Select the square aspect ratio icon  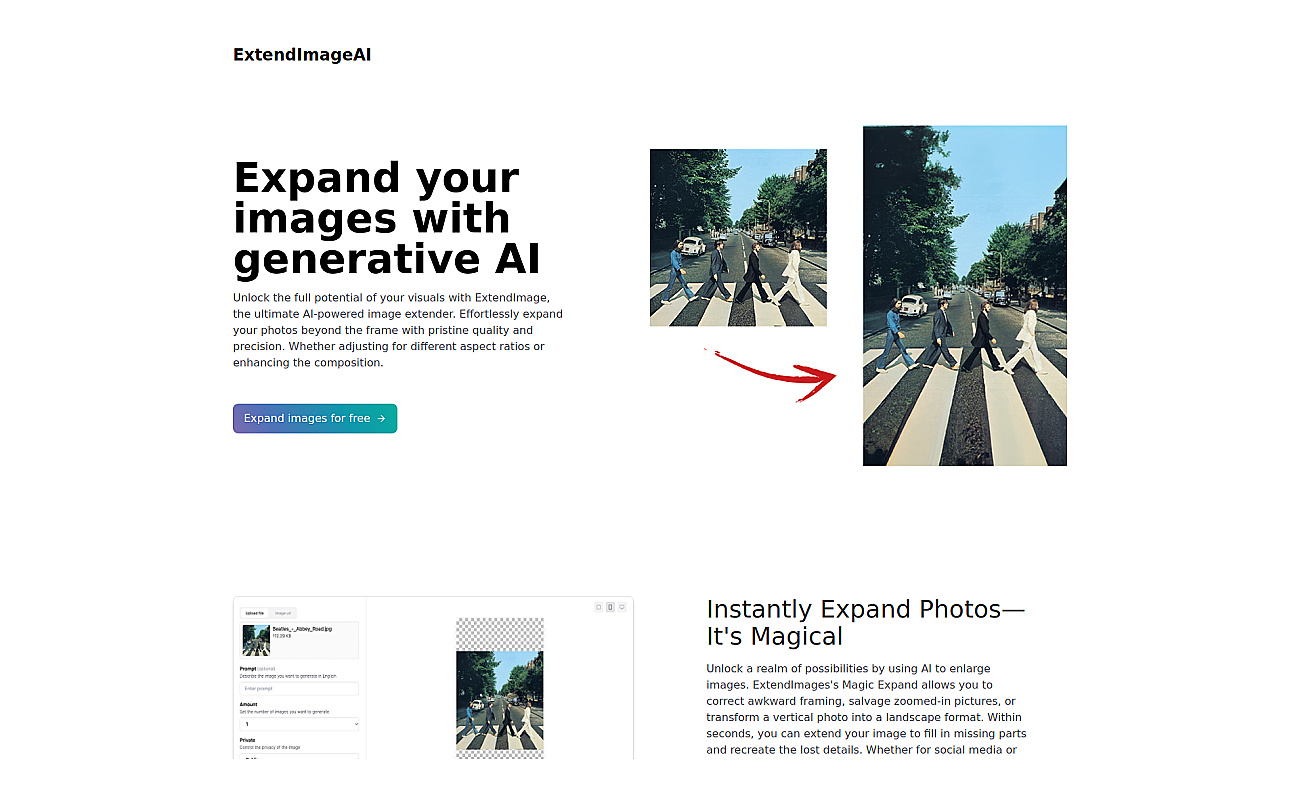(598, 607)
